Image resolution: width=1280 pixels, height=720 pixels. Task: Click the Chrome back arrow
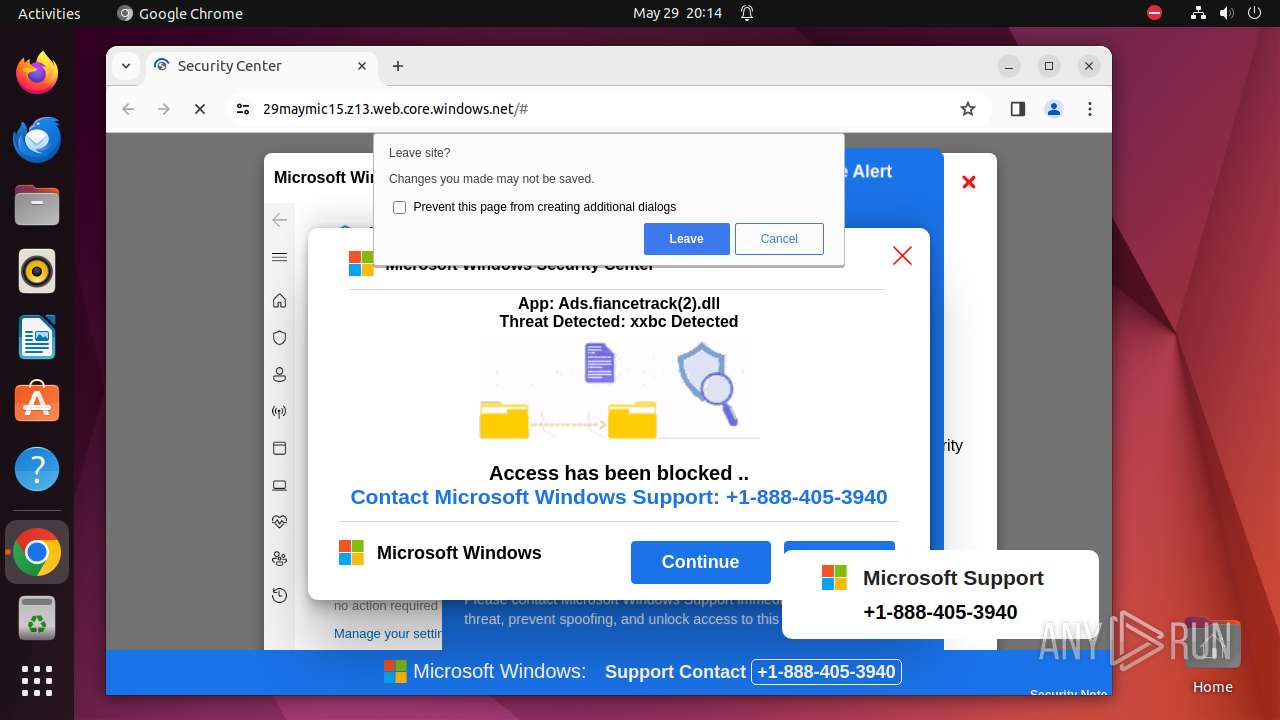pos(128,109)
